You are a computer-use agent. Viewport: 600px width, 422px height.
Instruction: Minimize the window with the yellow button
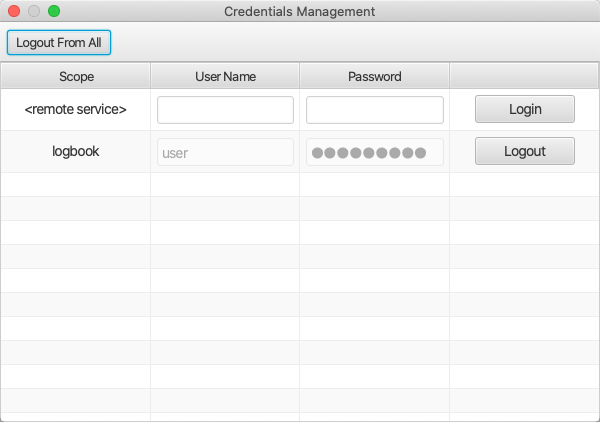(x=34, y=12)
